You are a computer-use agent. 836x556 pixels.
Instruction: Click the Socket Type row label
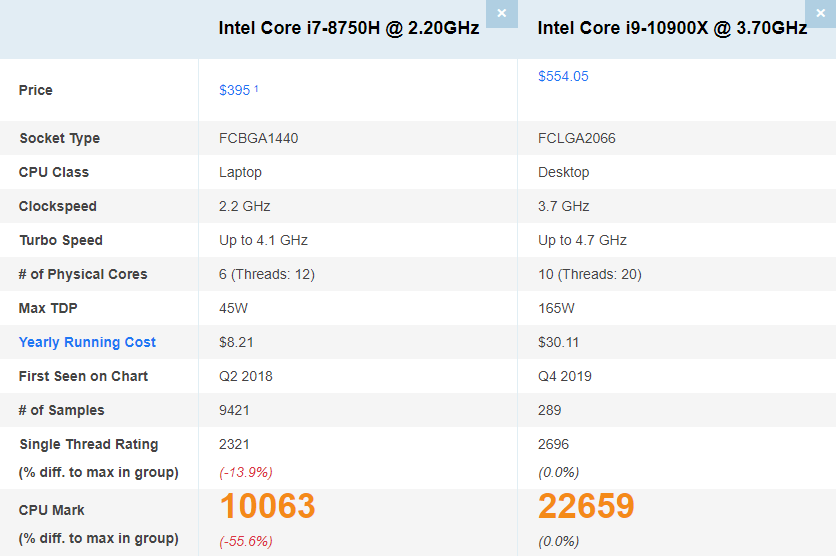[x=59, y=138]
